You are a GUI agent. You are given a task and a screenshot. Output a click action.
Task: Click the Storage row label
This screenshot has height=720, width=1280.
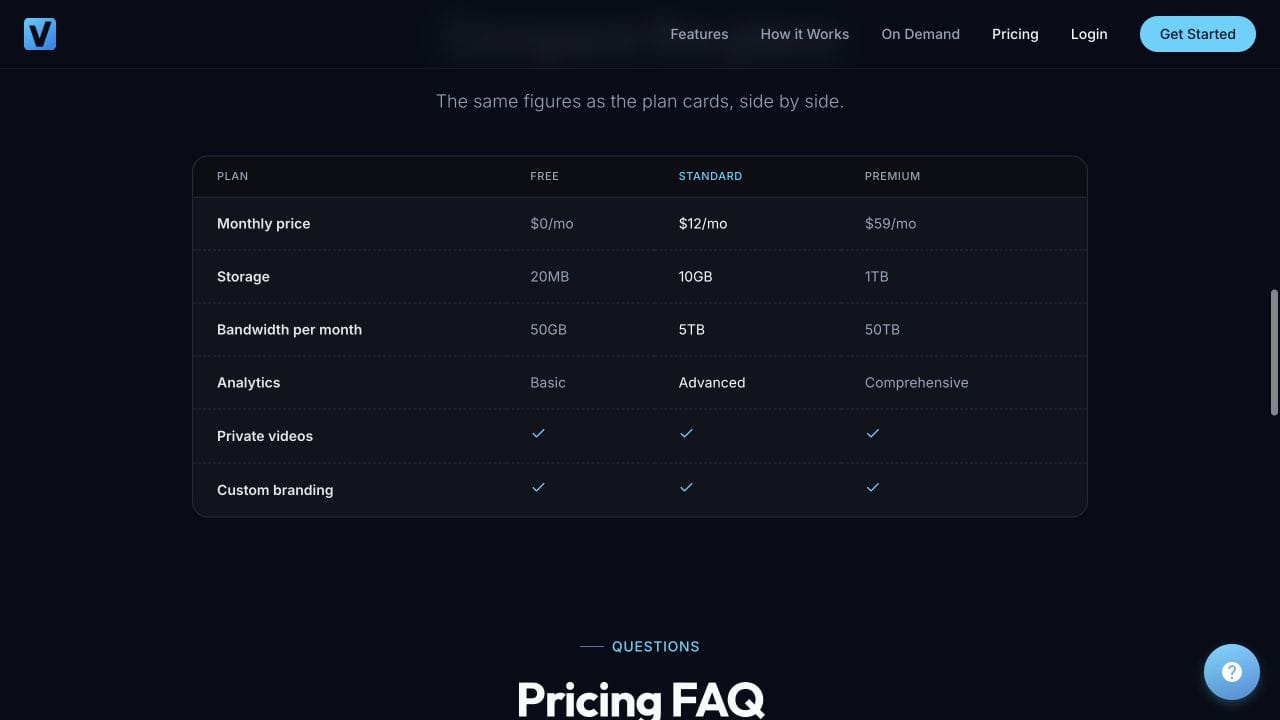coord(243,277)
